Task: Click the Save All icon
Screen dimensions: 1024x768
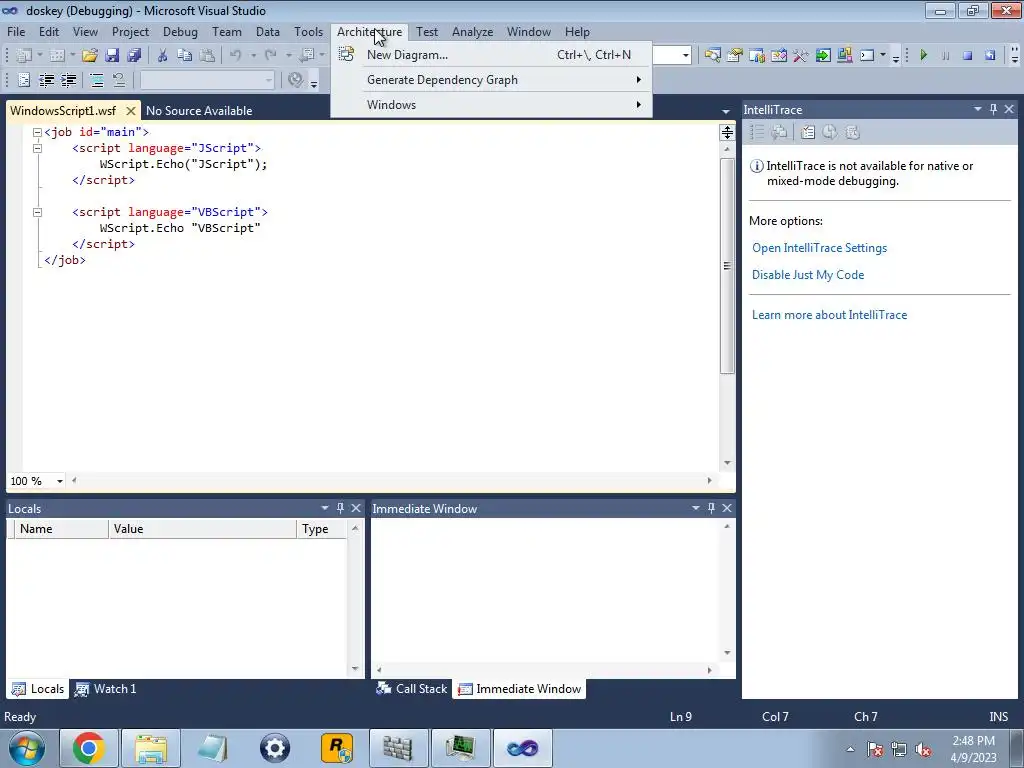Action: coord(134,56)
